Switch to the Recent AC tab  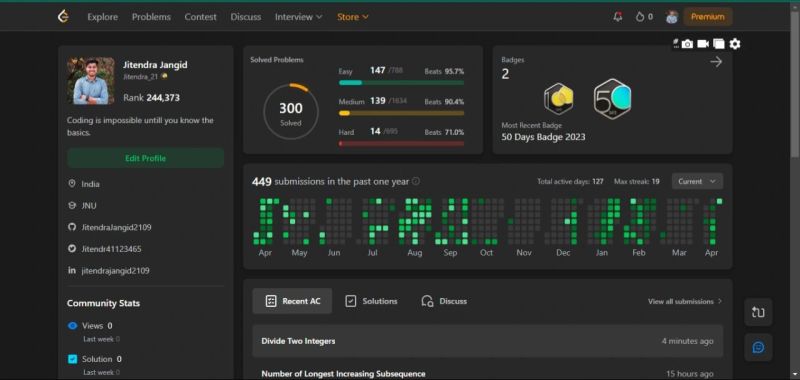(x=292, y=301)
